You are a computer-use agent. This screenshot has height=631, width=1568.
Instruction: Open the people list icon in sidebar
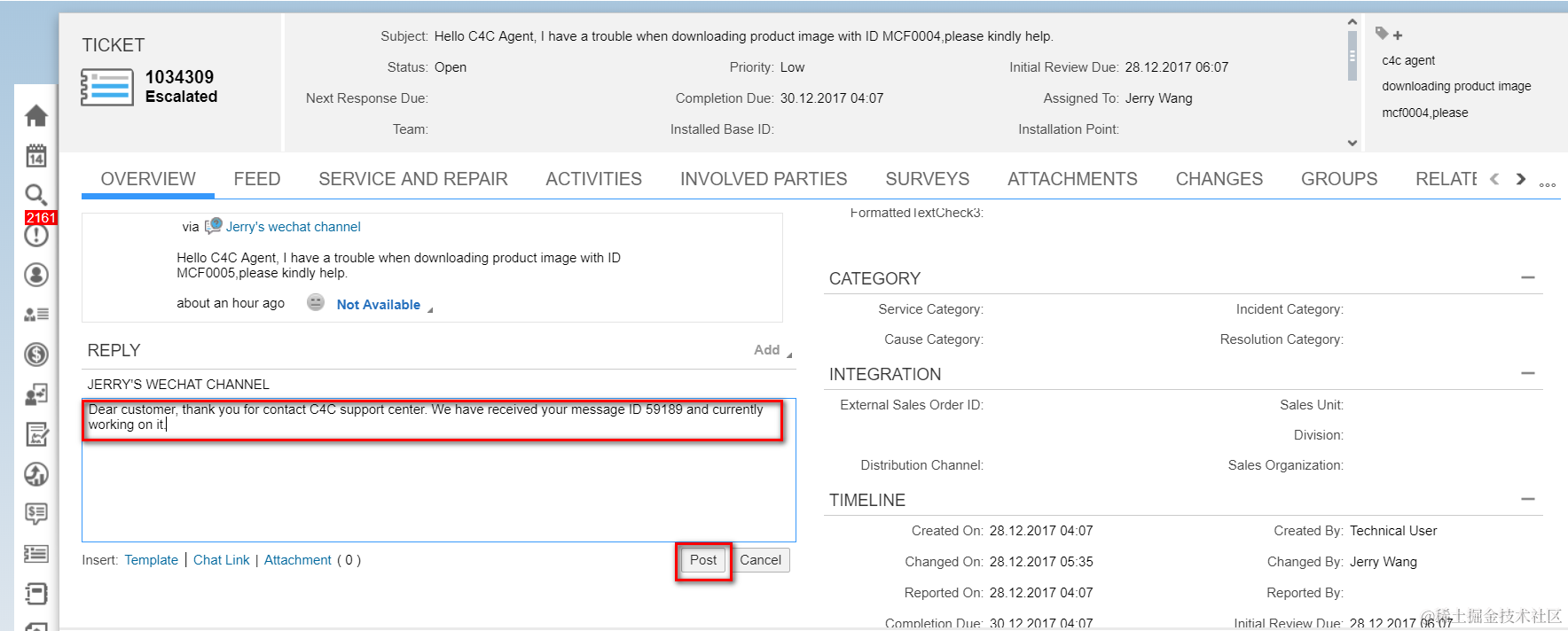point(36,315)
